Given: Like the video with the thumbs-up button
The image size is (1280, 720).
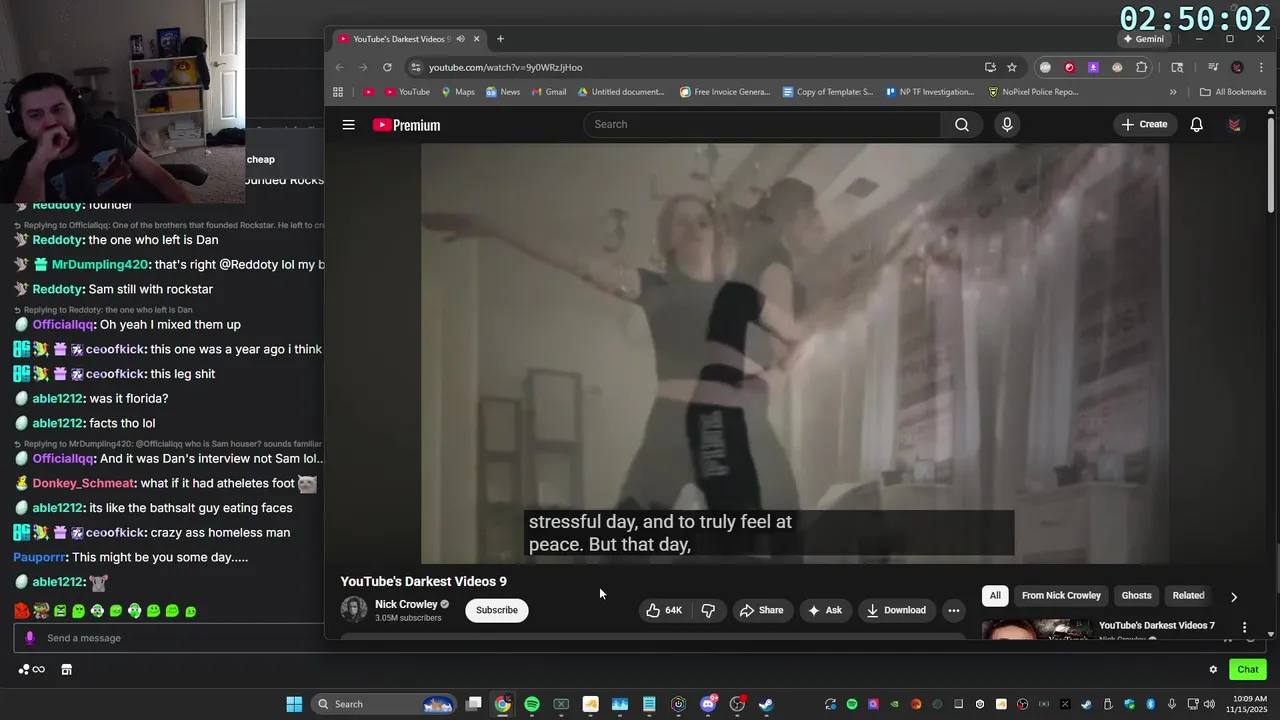Looking at the screenshot, I should point(664,610).
